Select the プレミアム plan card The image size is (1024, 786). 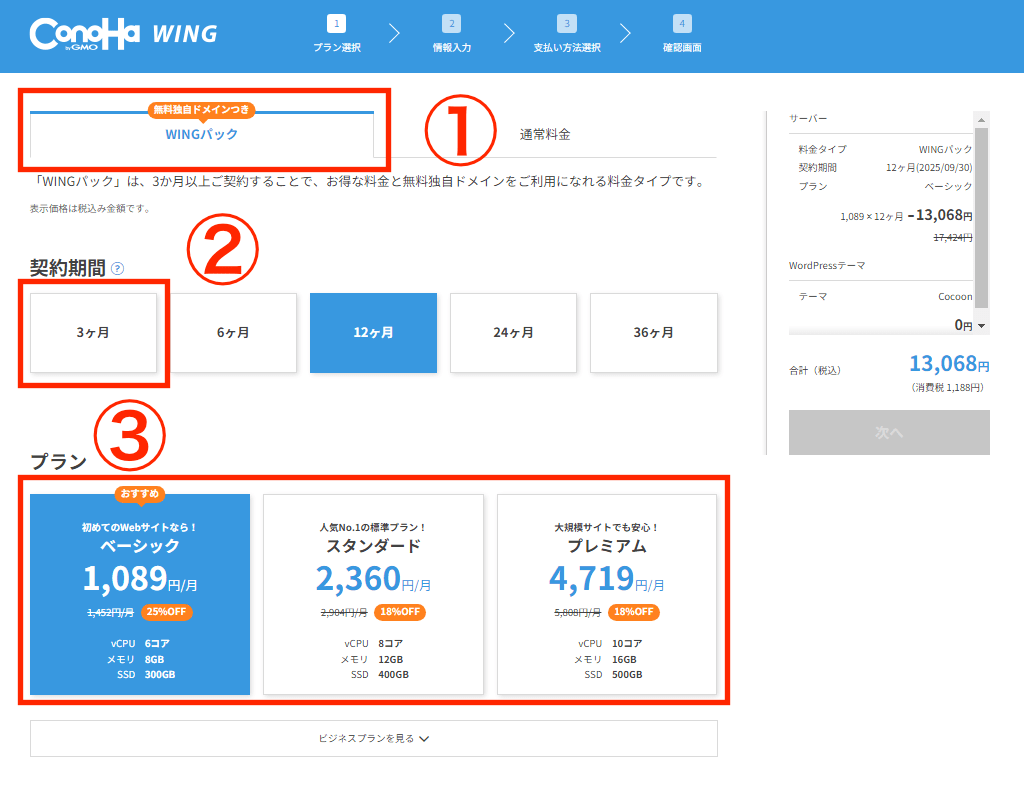607,594
